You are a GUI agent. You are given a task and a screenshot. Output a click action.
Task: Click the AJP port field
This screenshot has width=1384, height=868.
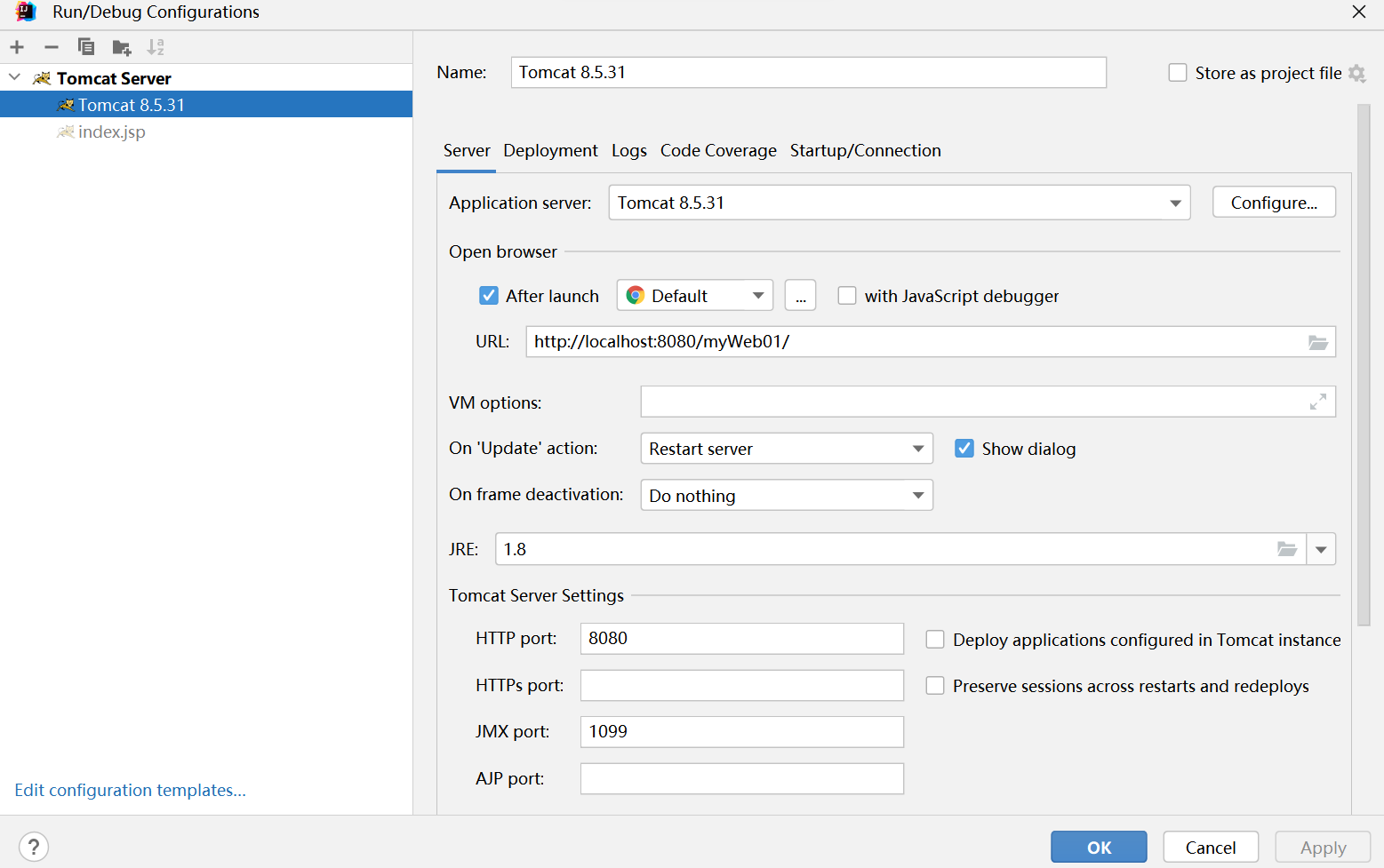point(742,778)
